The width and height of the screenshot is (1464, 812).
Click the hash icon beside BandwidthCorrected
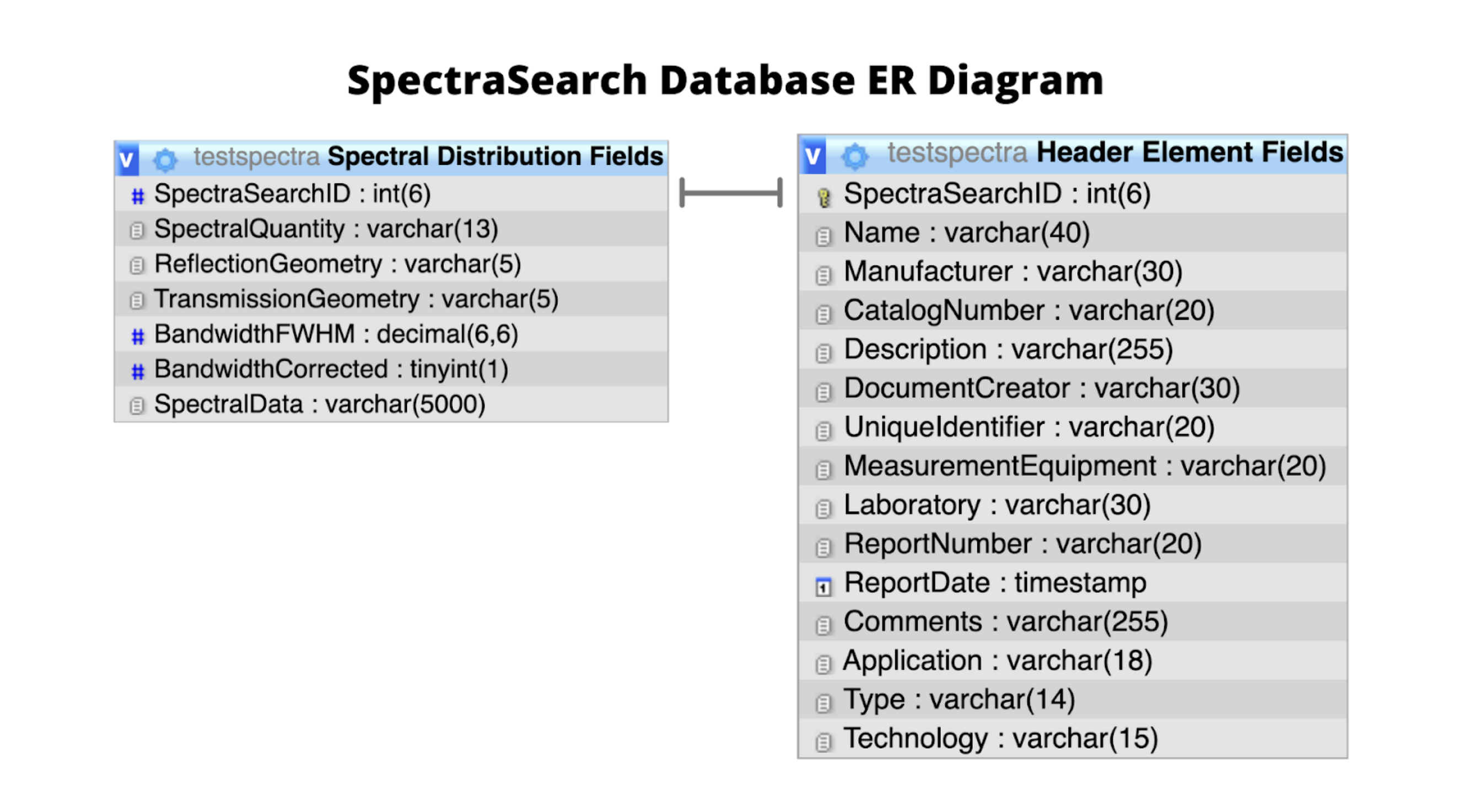click(138, 371)
